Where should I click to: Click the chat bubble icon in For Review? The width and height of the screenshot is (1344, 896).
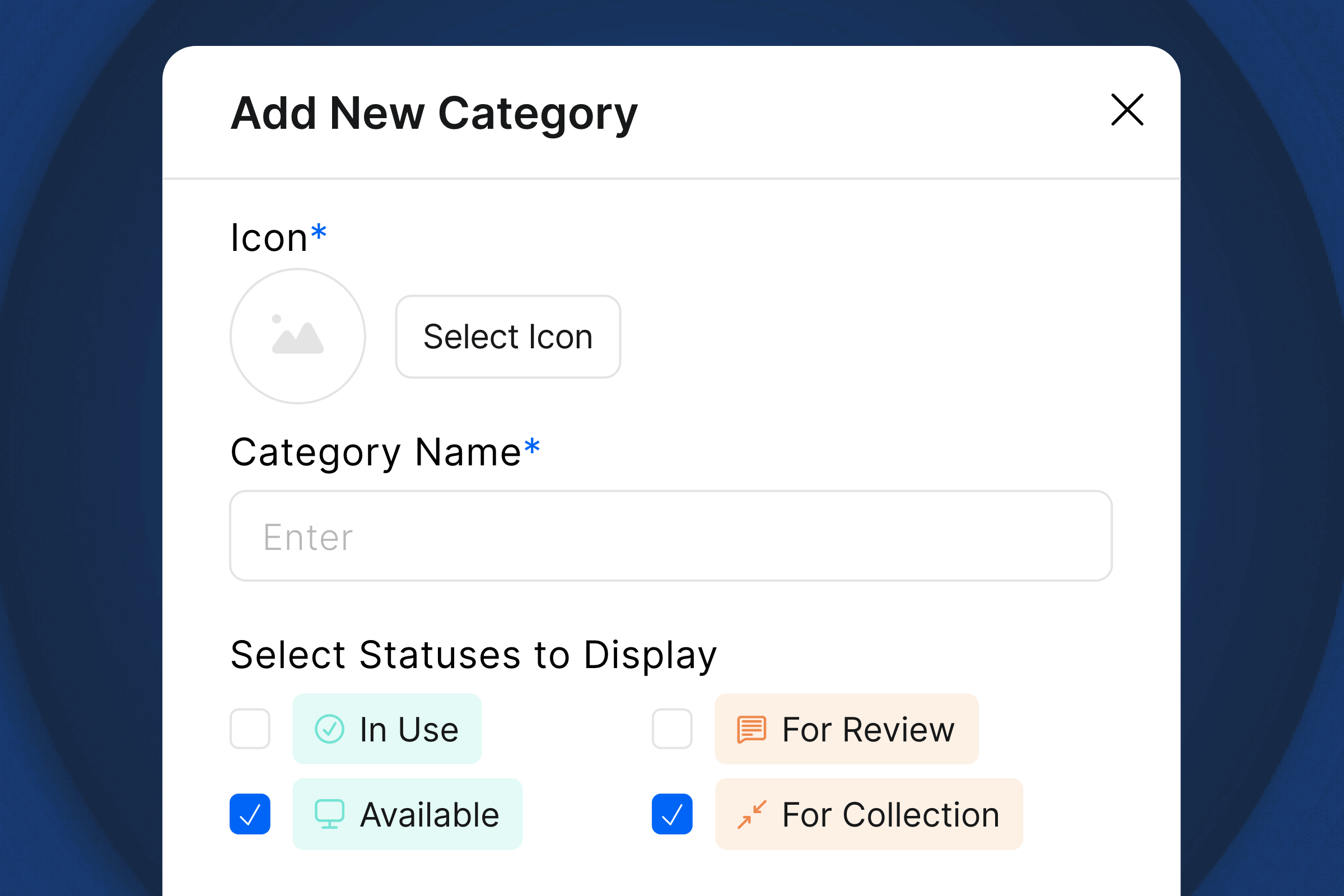(x=751, y=728)
